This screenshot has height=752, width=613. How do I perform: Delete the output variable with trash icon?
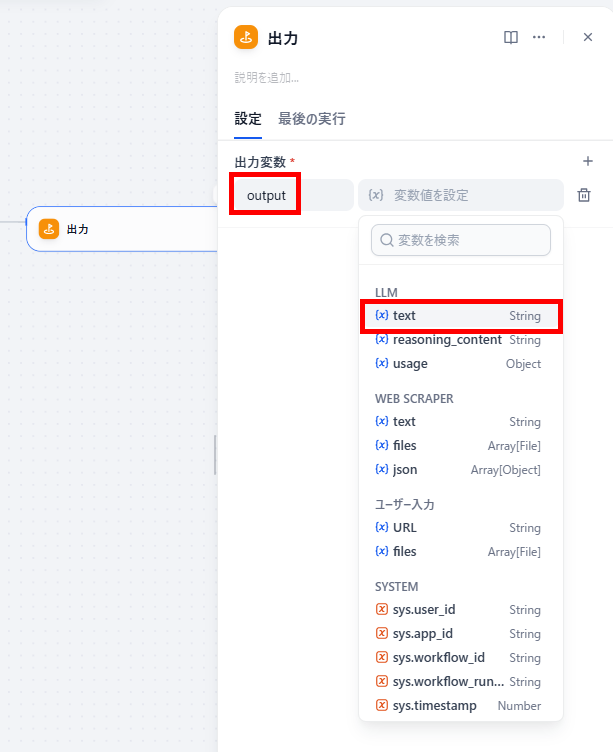(x=584, y=195)
